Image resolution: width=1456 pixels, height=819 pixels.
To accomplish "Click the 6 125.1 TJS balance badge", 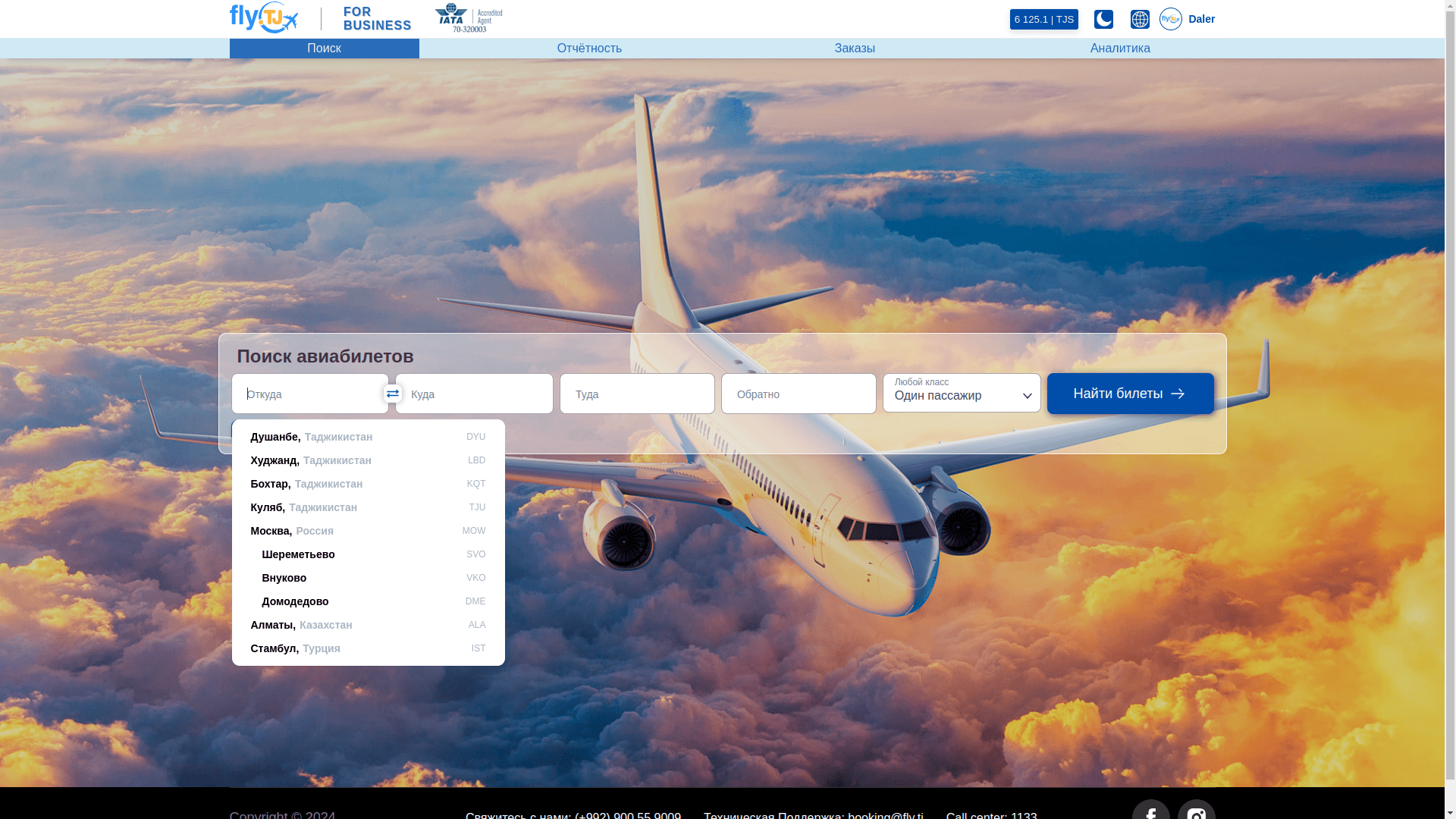I will tap(1043, 19).
